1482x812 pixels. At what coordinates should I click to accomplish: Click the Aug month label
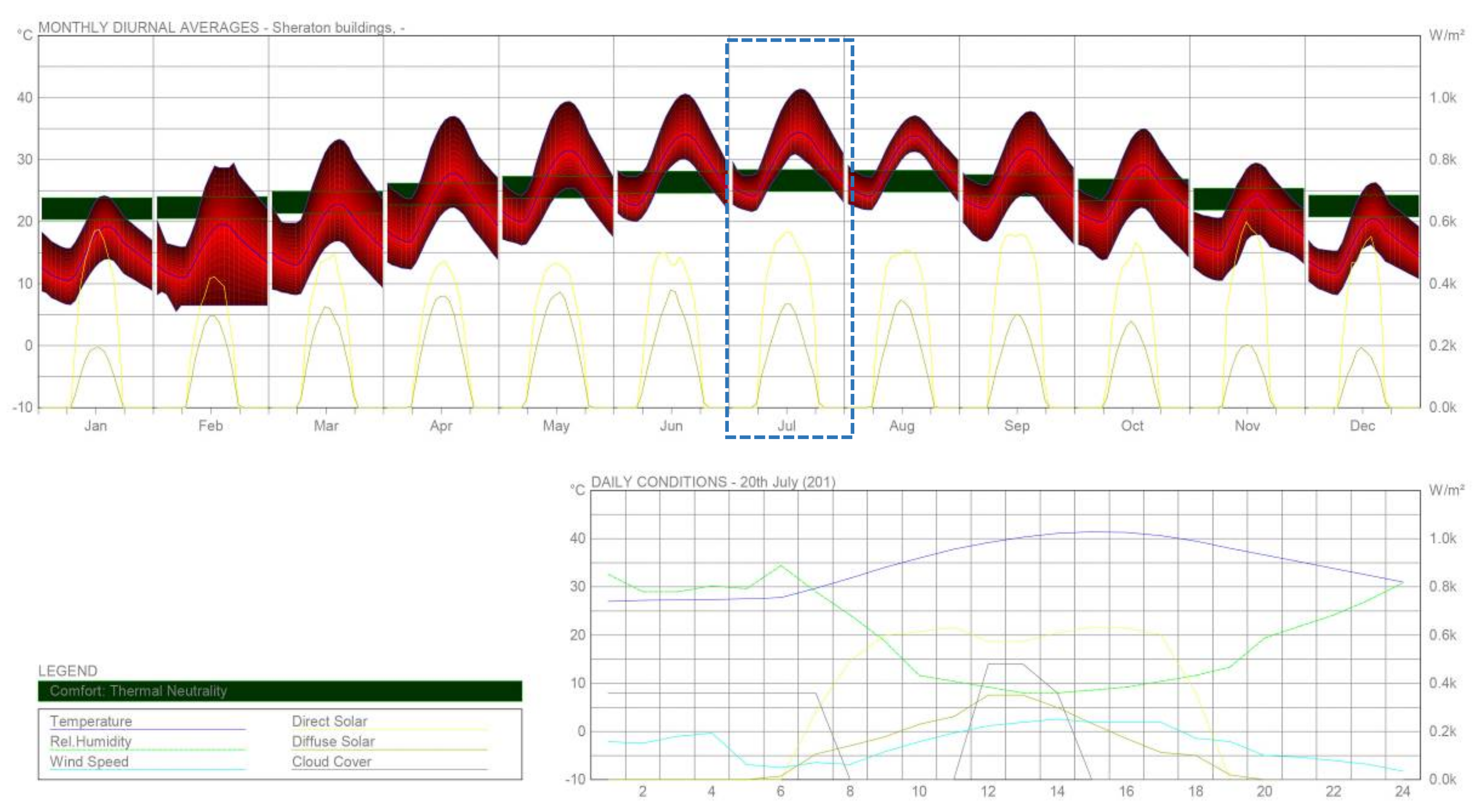pyautogui.click(x=901, y=426)
